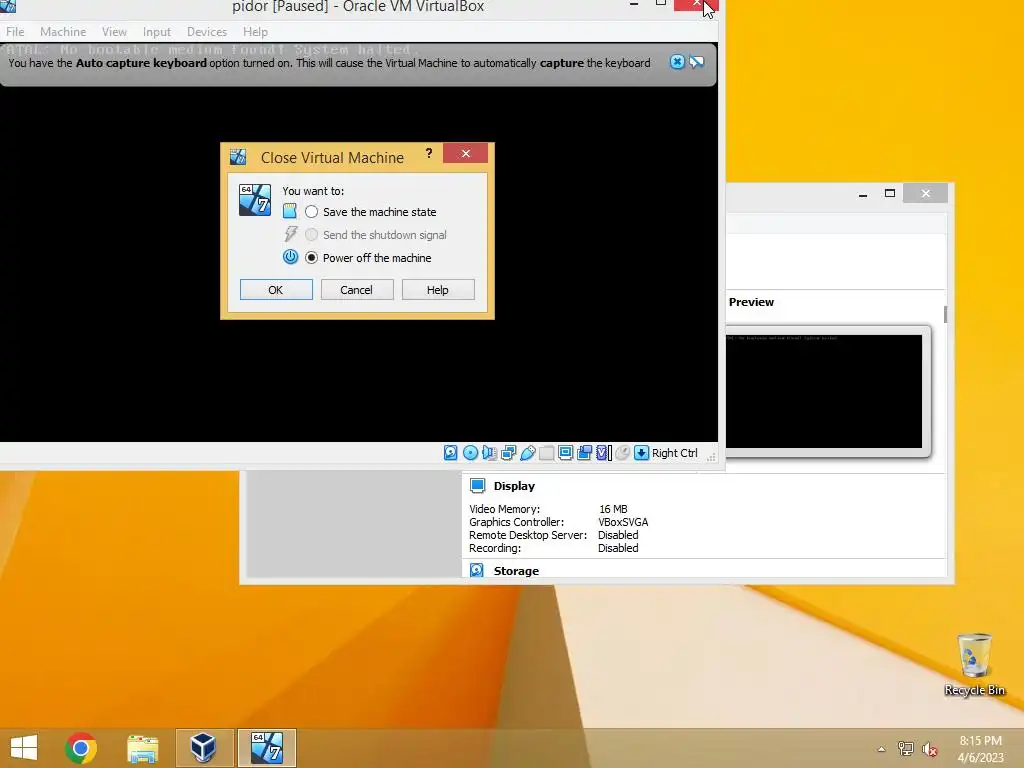
Task: Select Power off the machine option
Action: (x=368, y=257)
